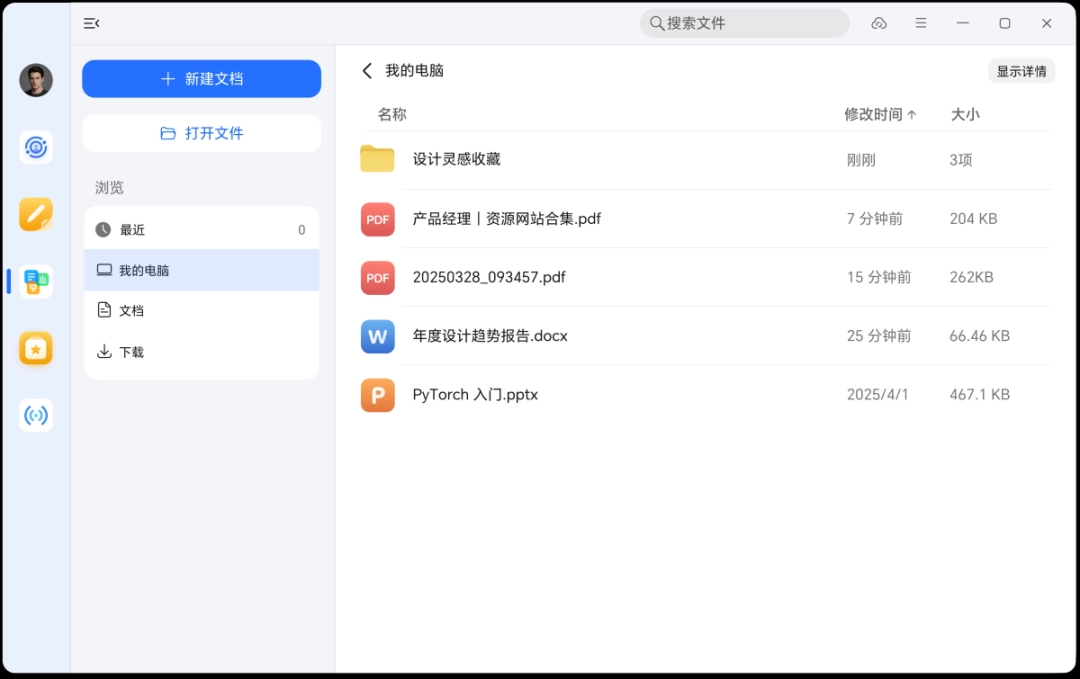Click the cloud sync icon in title bar
The width and height of the screenshot is (1080, 679).
pyautogui.click(x=879, y=23)
